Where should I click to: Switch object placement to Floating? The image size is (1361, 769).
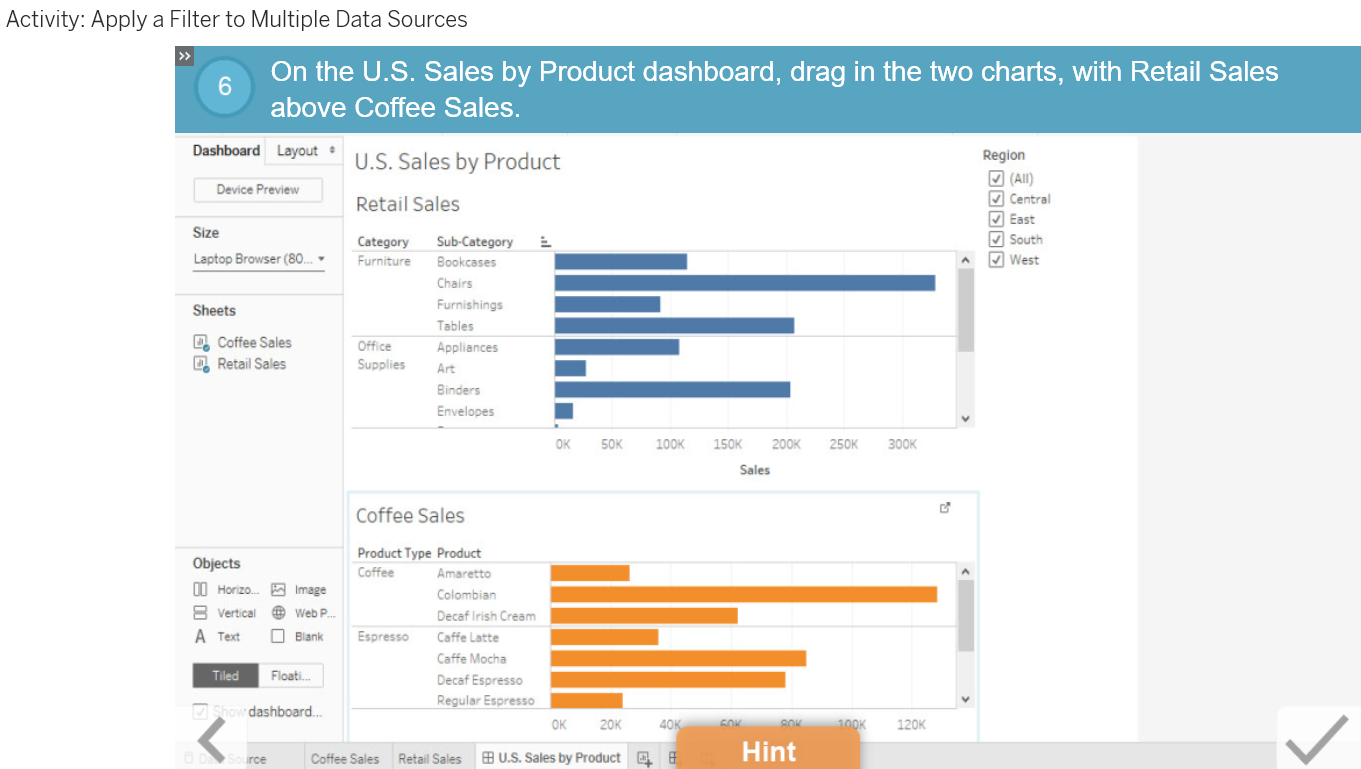coord(291,676)
